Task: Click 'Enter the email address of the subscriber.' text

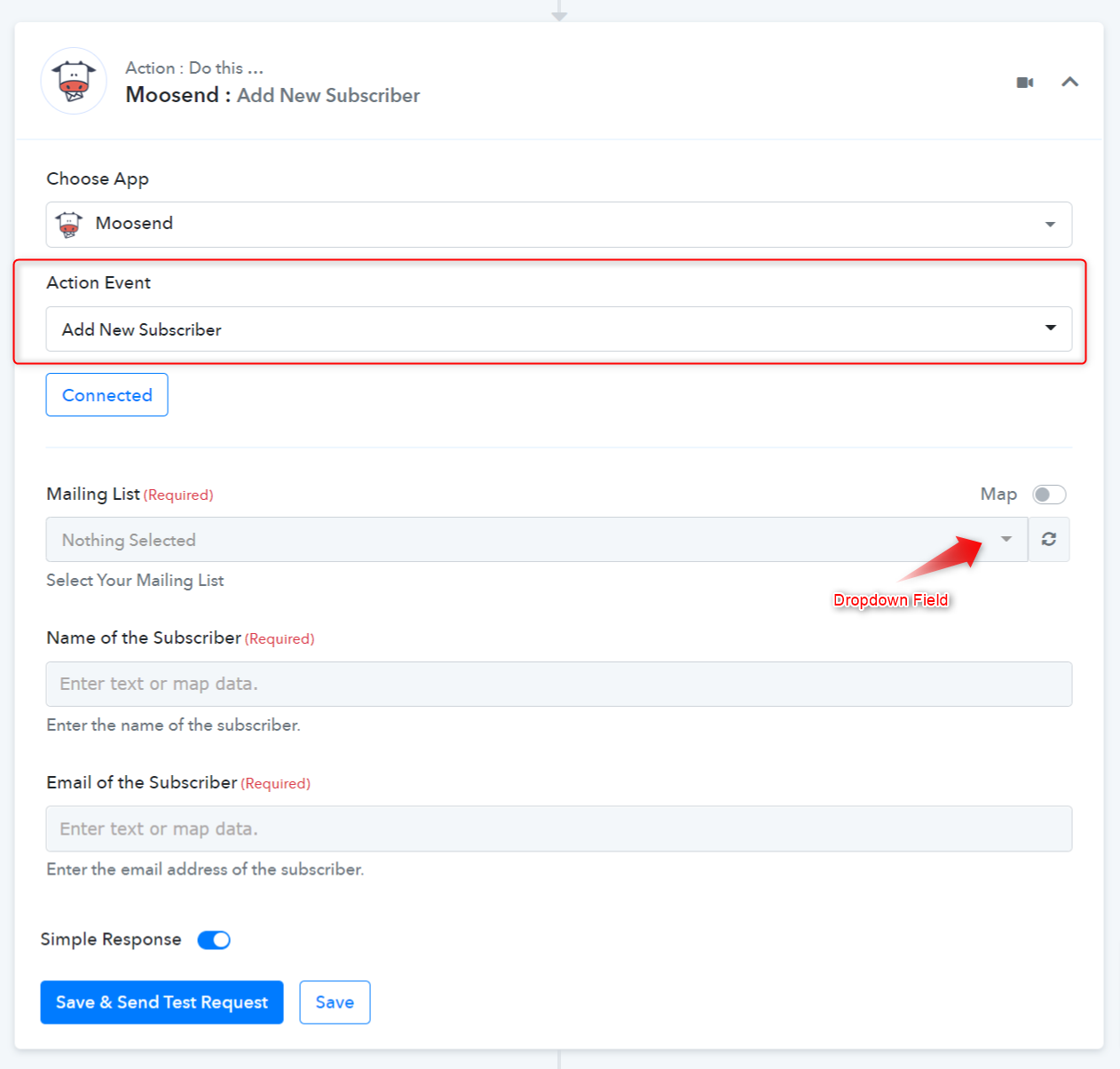Action: (205, 869)
